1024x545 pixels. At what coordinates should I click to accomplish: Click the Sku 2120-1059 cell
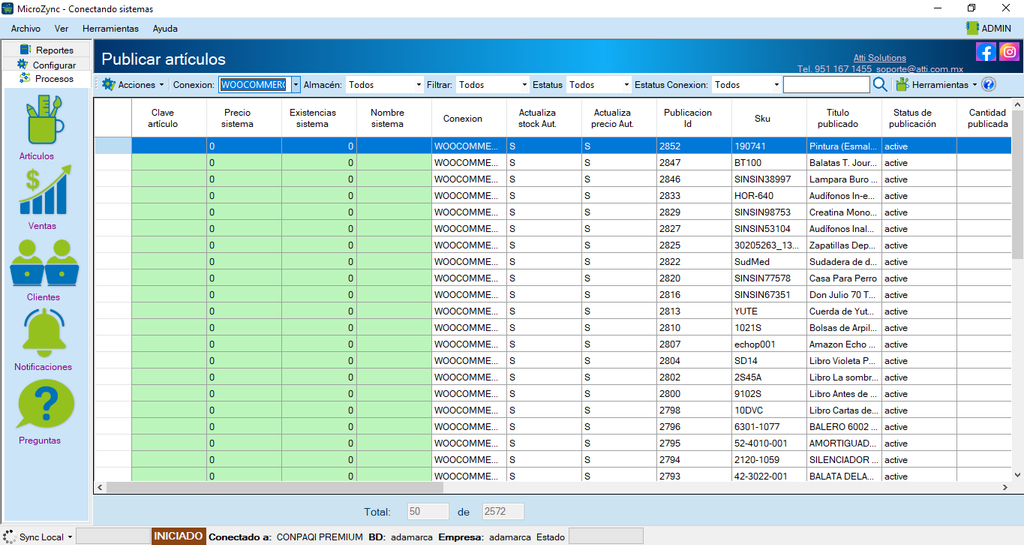click(769, 459)
